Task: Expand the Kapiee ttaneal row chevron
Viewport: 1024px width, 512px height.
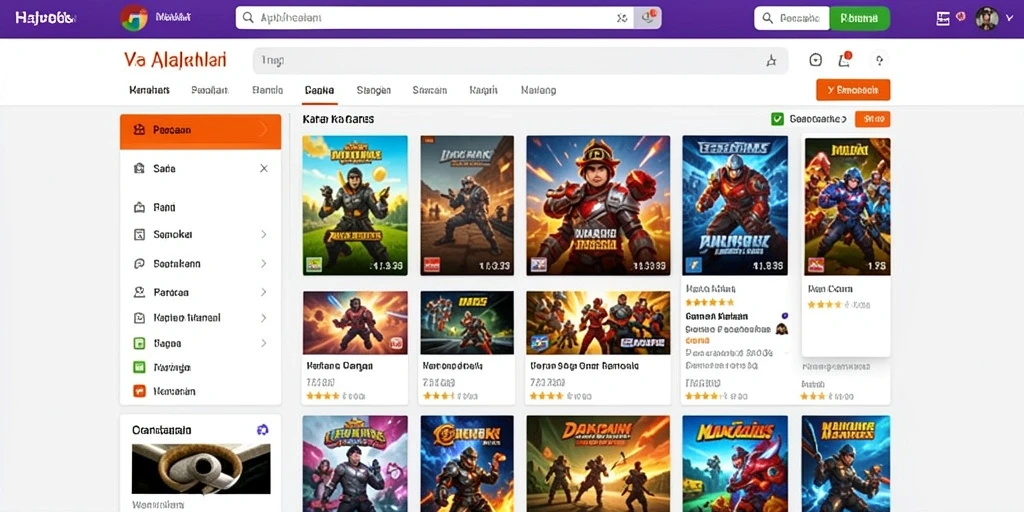Action: click(264, 318)
